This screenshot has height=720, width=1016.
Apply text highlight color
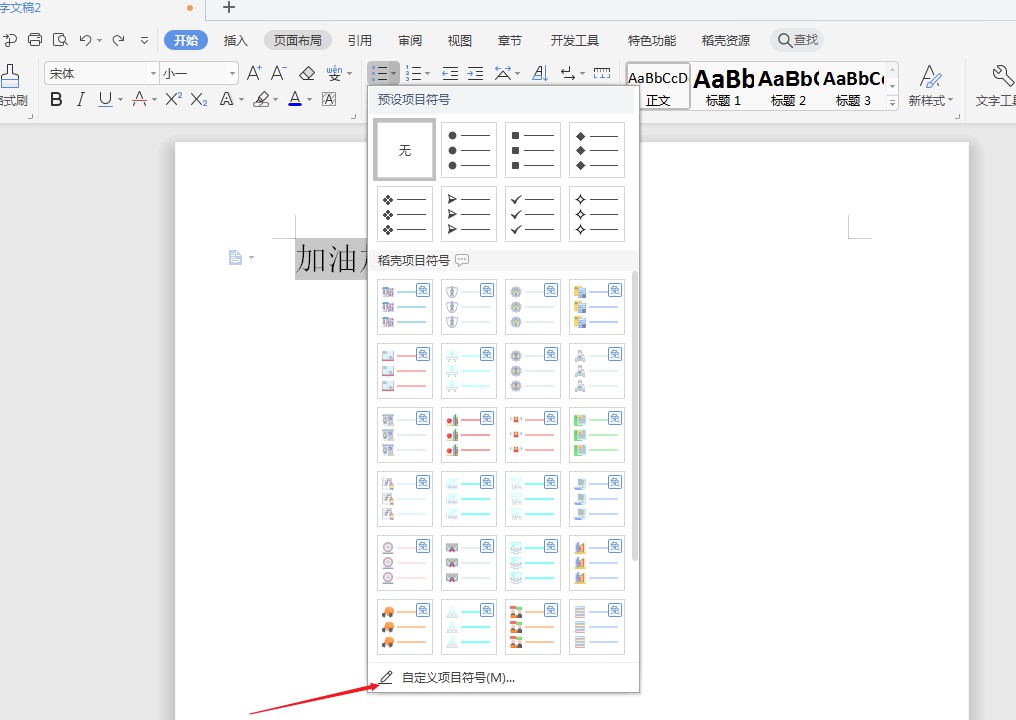tap(261, 99)
